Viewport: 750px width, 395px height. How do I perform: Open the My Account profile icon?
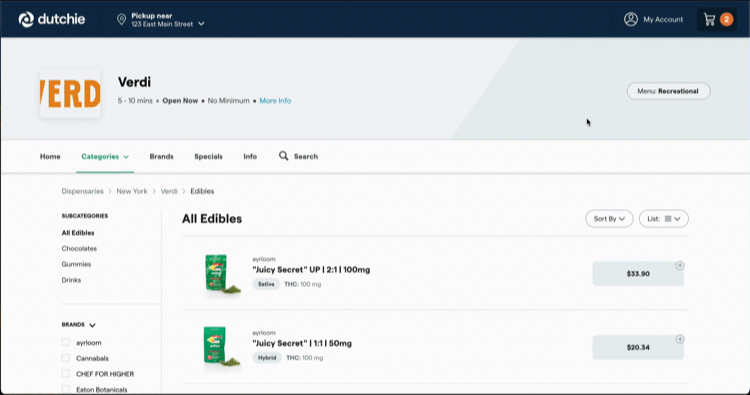631,19
